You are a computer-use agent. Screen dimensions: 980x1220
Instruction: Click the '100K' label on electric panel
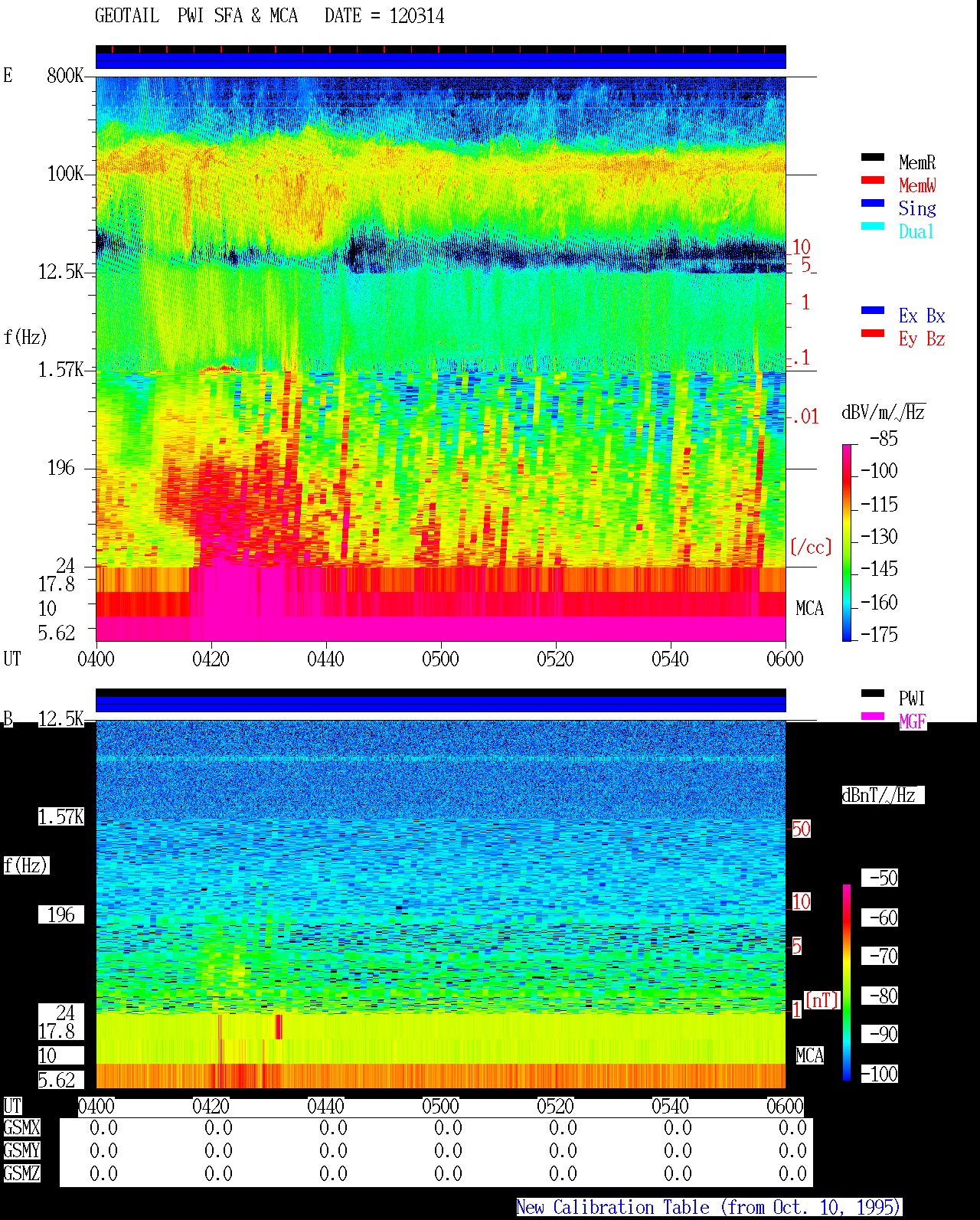(x=65, y=173)
